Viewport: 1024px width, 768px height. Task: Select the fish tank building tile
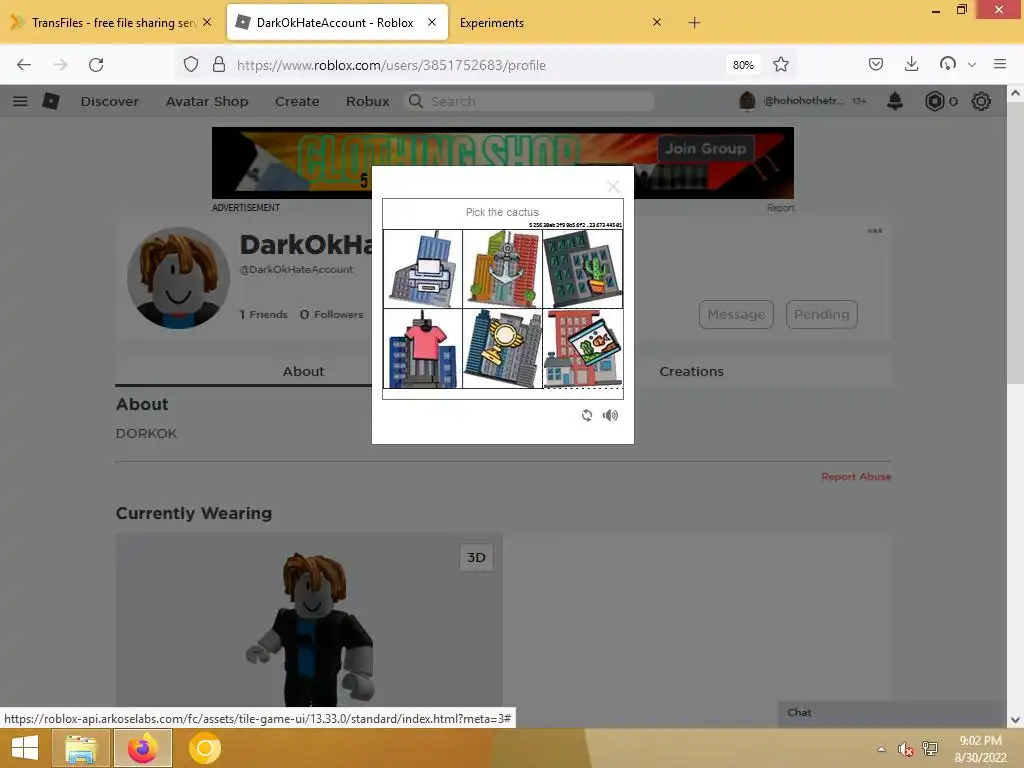click(583, 349)
